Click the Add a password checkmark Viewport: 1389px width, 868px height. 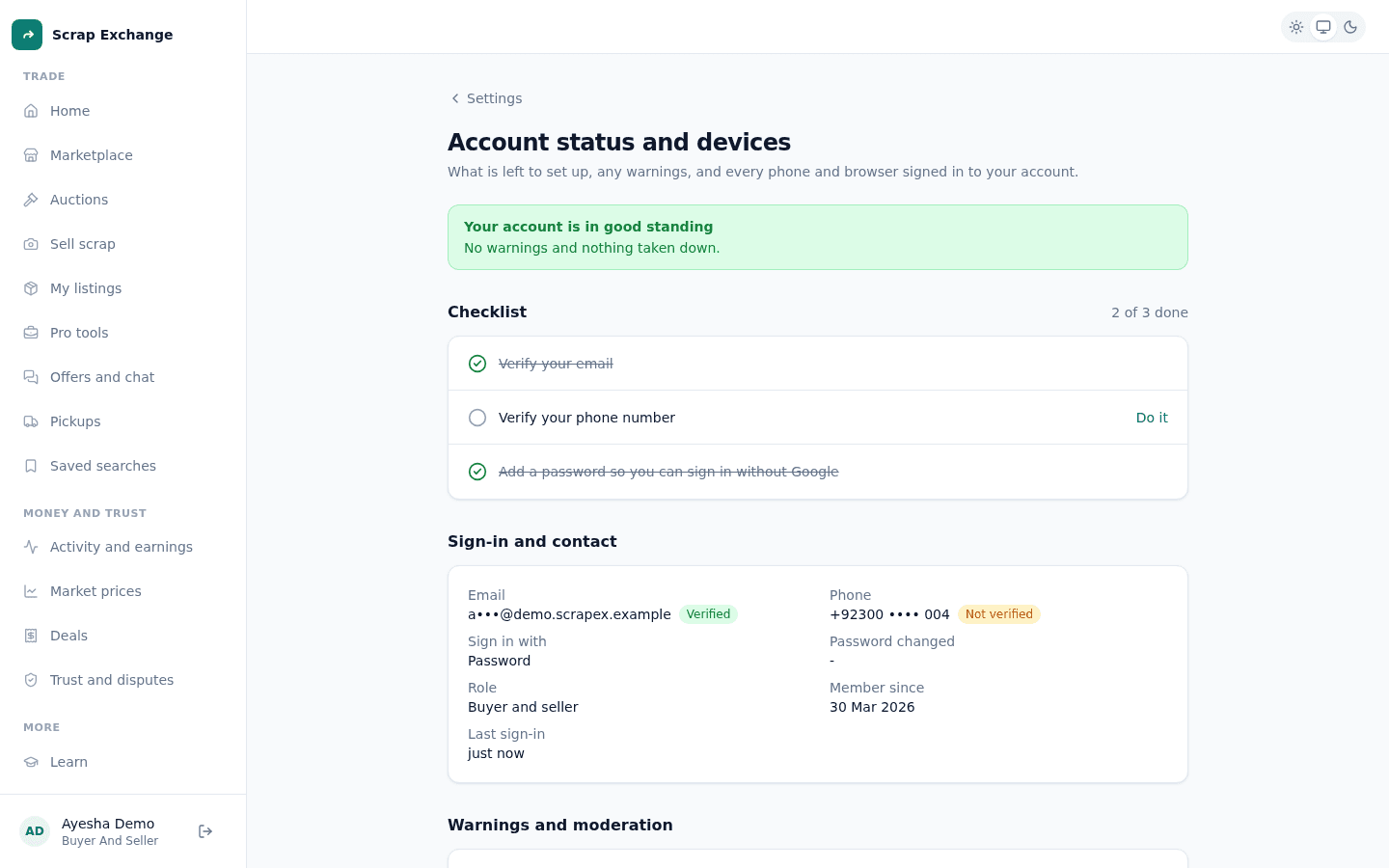tap(477, 472)
